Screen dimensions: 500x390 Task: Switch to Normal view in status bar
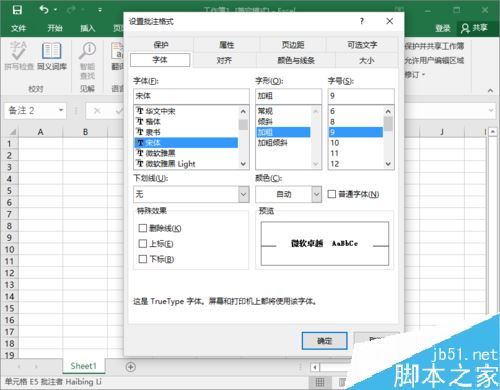click(320, 382)
